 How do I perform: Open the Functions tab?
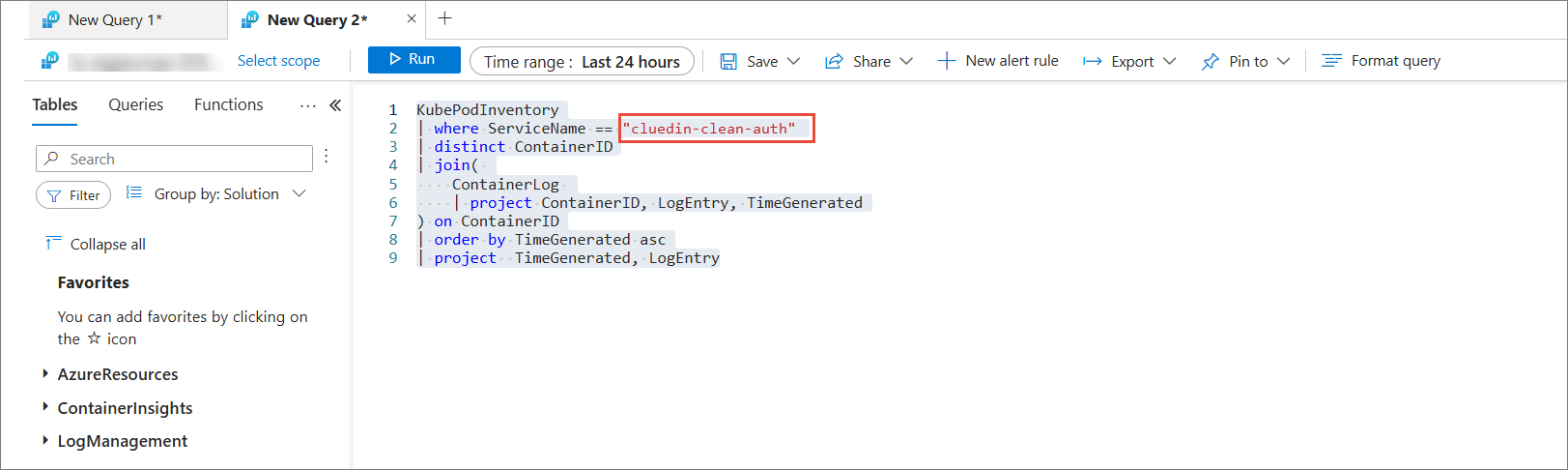pos(229,104)
